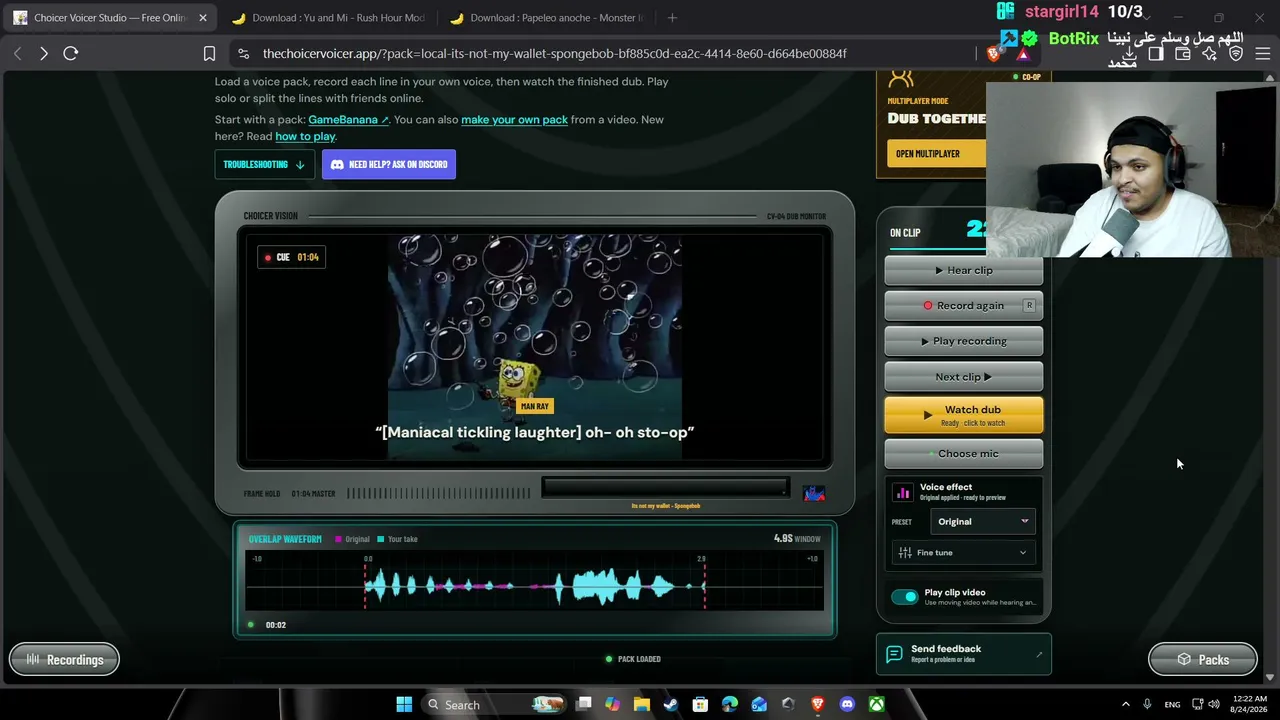Toggle the Play clip video switch
This screenshot has width=1280, height=720.
[x=904, y=597]
